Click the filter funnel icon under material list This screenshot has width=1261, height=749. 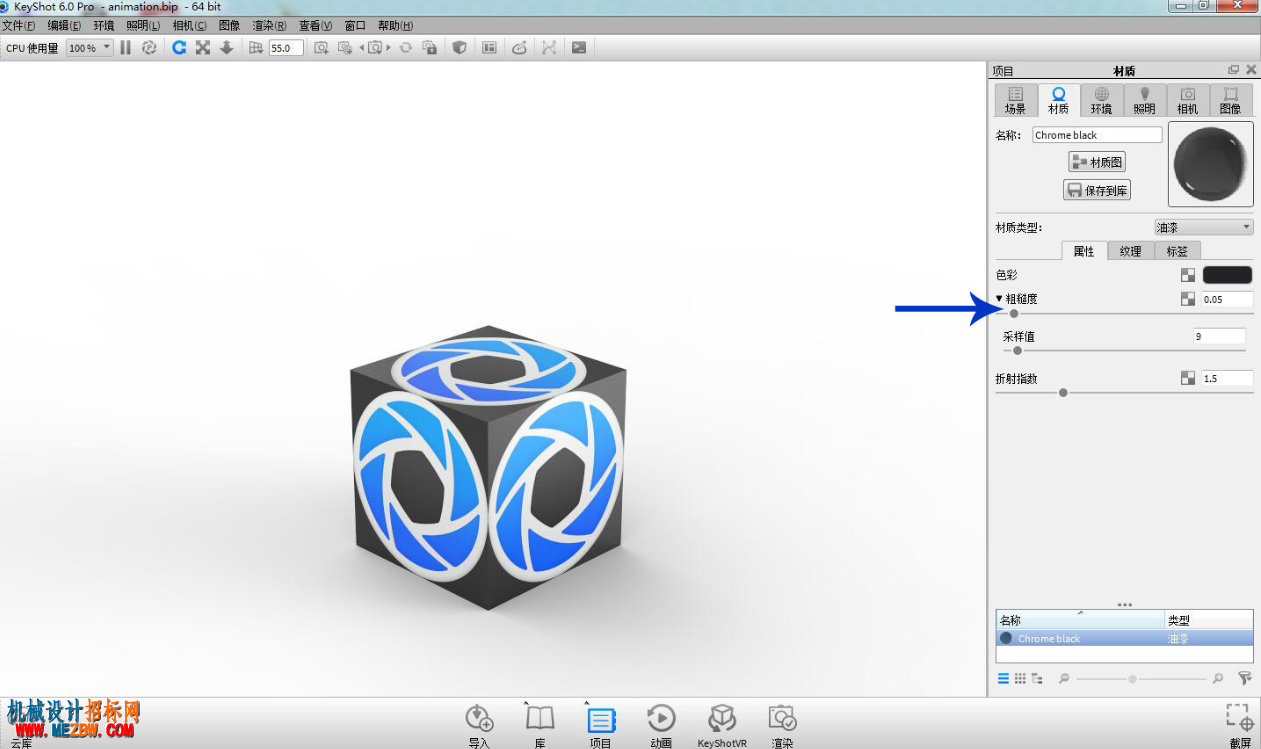(x=1245, y=678)
